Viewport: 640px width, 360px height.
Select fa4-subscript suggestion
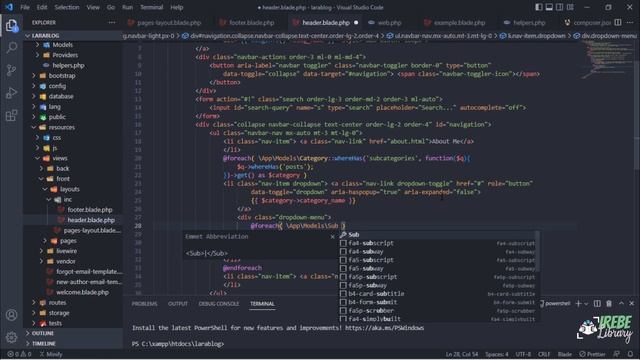438,243
